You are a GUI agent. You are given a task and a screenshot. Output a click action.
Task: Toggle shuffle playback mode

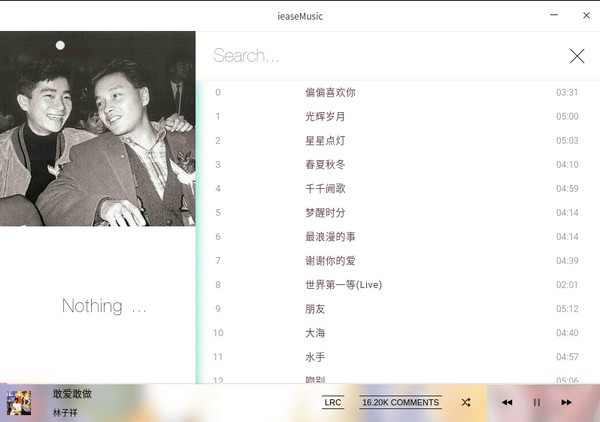[466, 402]
